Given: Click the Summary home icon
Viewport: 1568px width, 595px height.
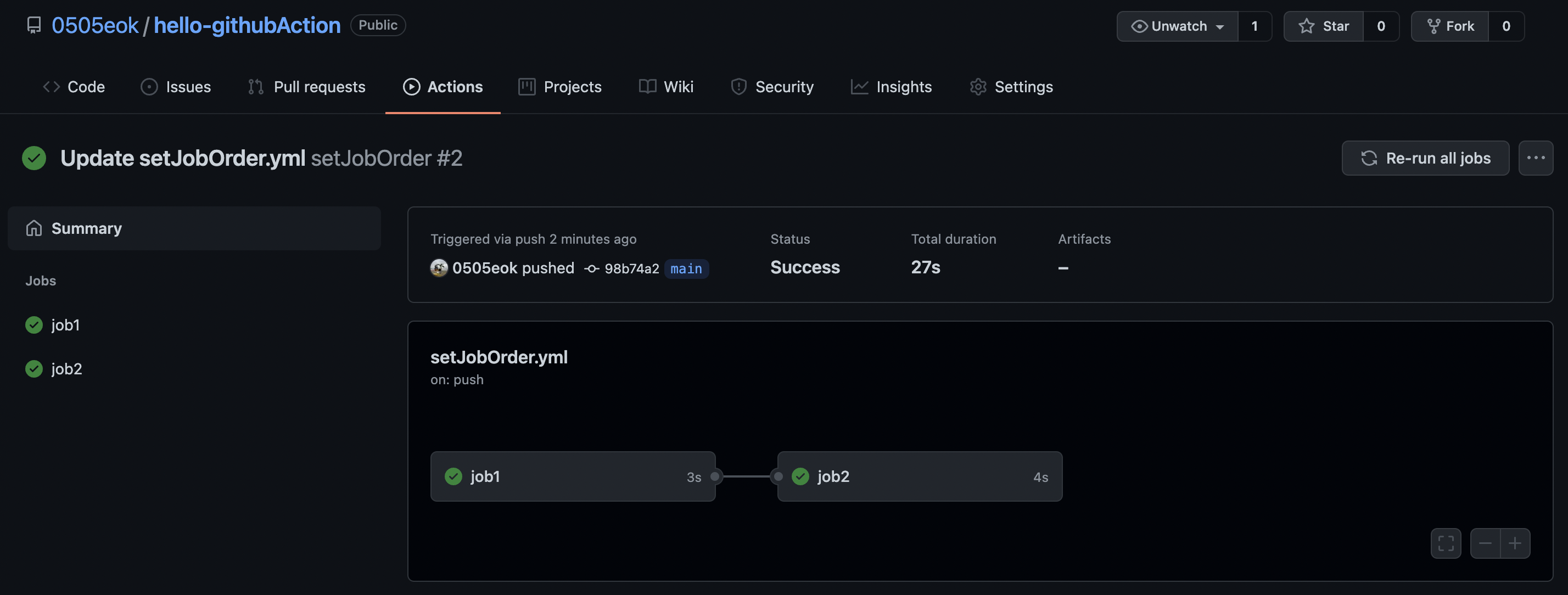Looking at the screenshot, I should tap(34, 228).
